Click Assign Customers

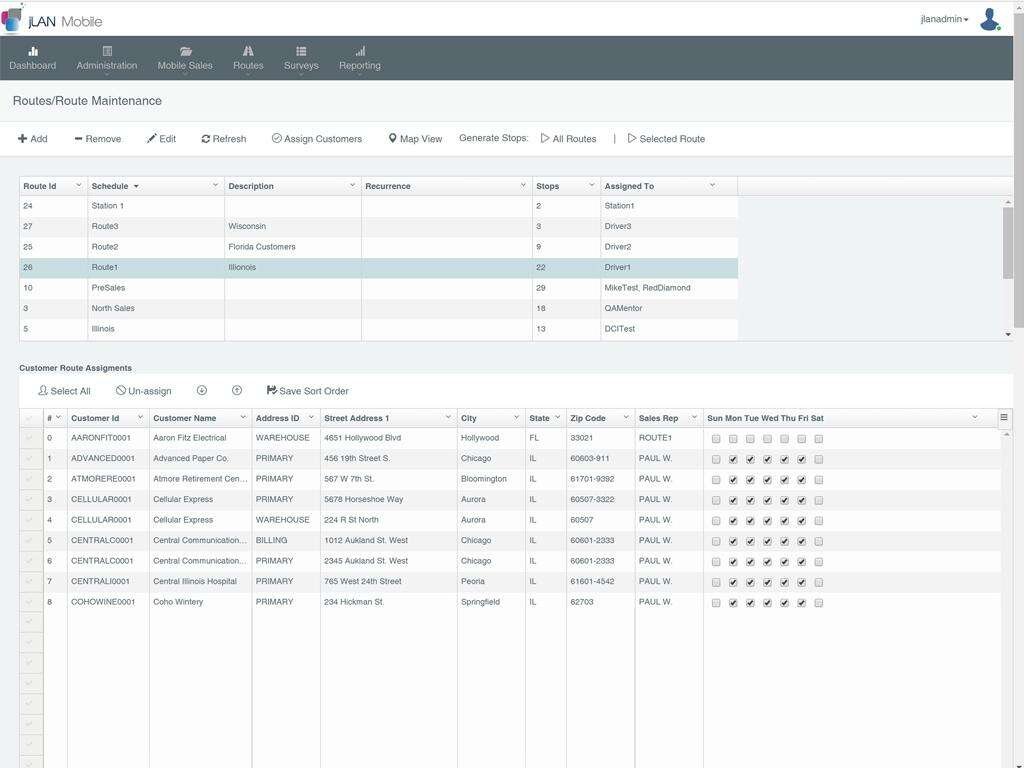click(x=317, y=138)
